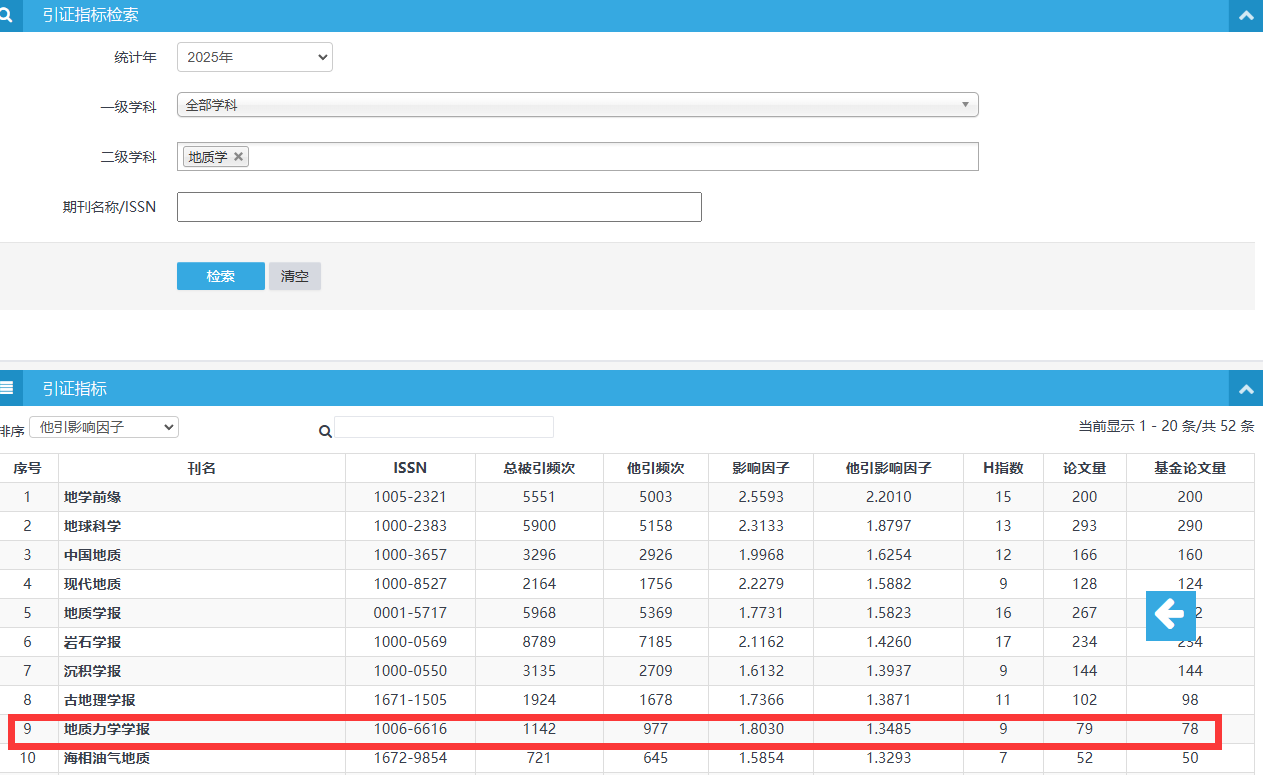
Task: Click ISSN cell 1000-2383
Action: pos(410,526)
